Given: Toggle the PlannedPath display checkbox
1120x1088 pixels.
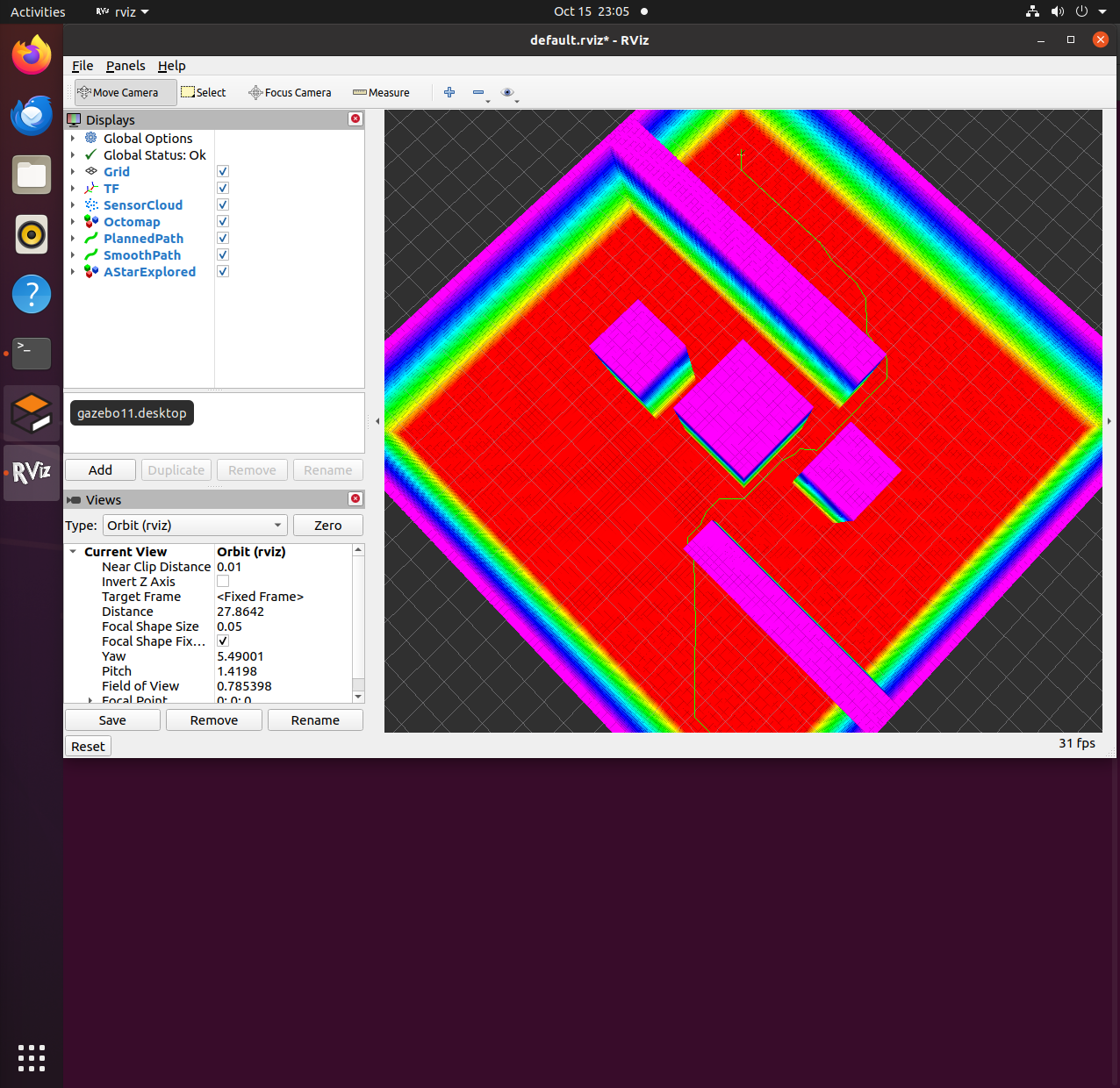Looking at the screenshot, I should pos(223,238).
